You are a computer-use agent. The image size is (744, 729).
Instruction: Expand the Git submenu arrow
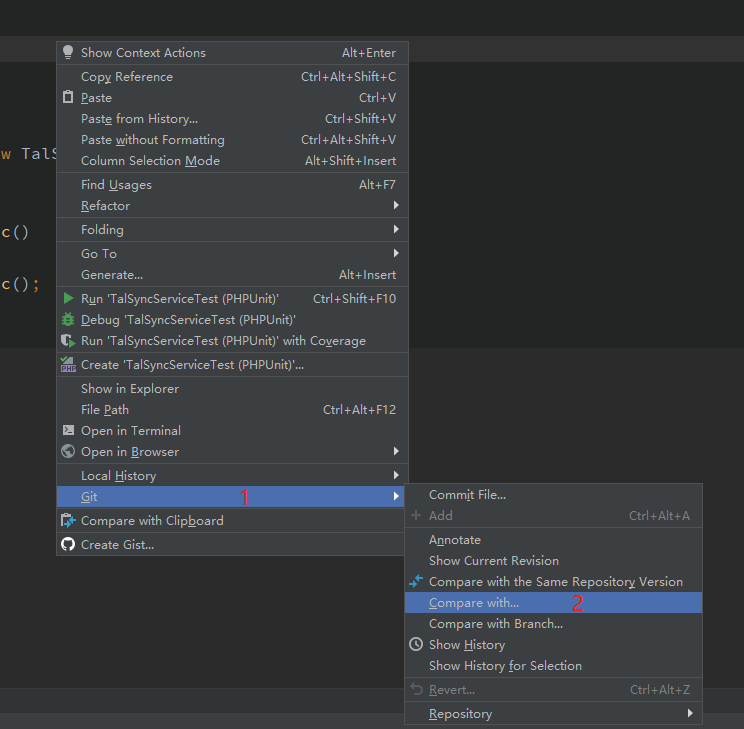396,496
